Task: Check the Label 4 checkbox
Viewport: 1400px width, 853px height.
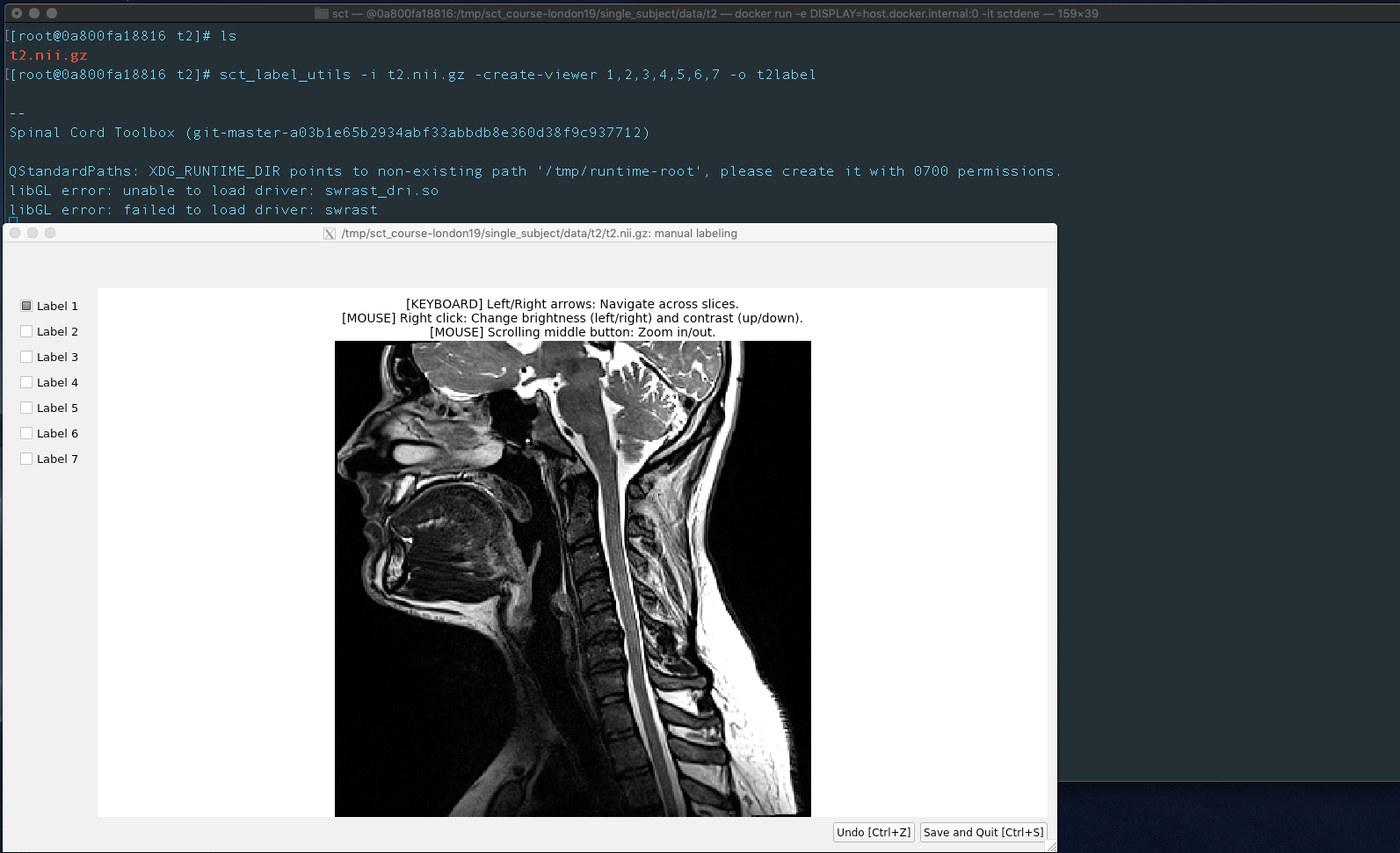Action: pos(26,382)
